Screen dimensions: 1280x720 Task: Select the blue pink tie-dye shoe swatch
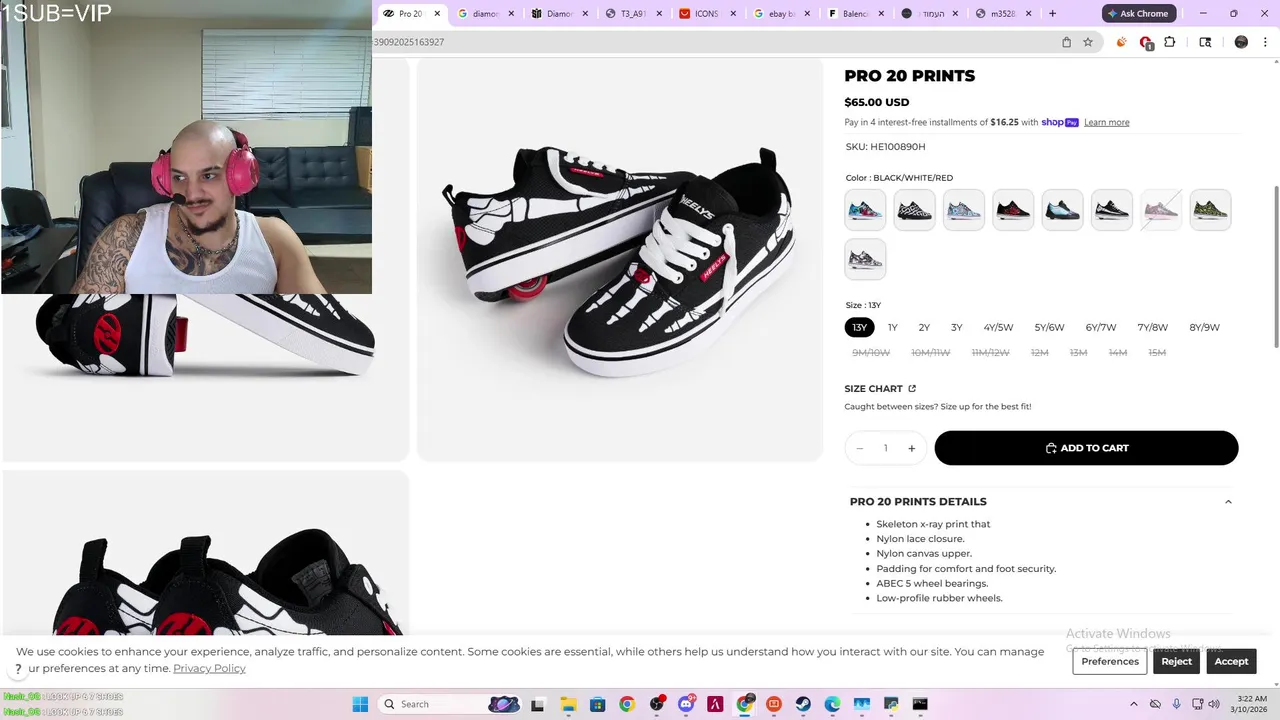point(865,210)
